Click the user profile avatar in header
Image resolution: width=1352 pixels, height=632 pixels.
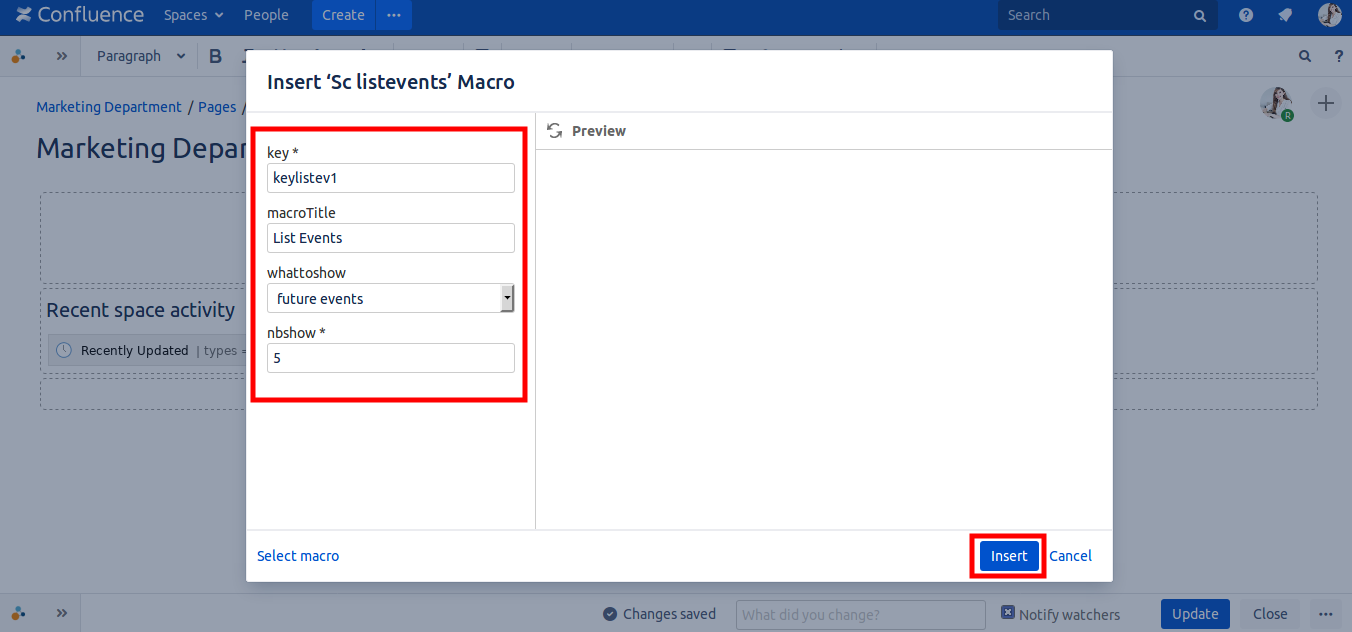pyautogui.click(x=1329, y=15)
